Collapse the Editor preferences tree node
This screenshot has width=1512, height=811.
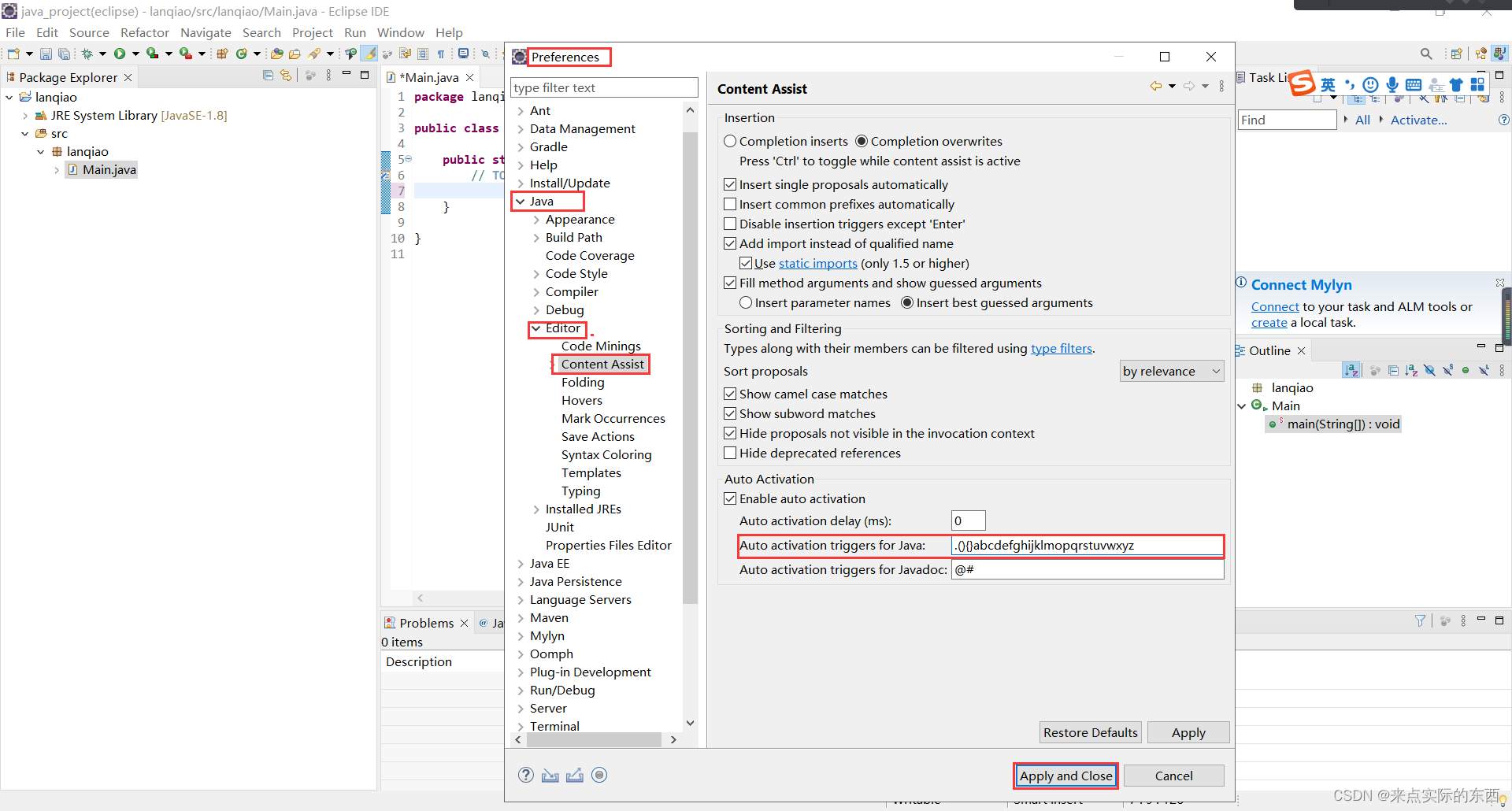click(x=535, y=328)
